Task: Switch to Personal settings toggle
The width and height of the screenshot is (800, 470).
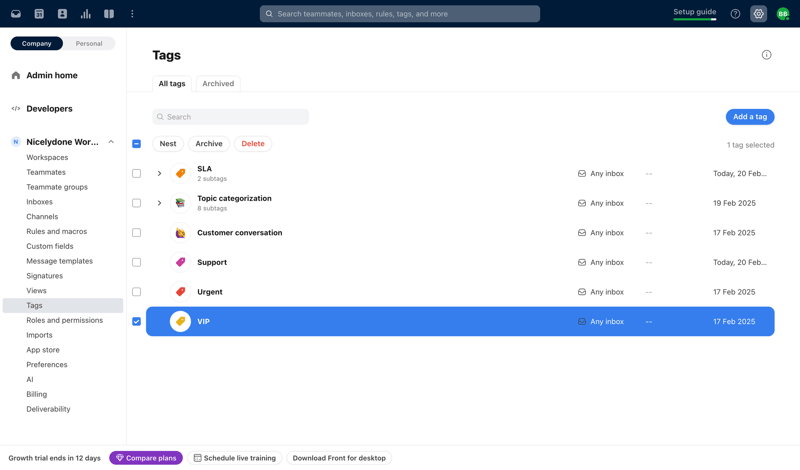Action: 89,43
